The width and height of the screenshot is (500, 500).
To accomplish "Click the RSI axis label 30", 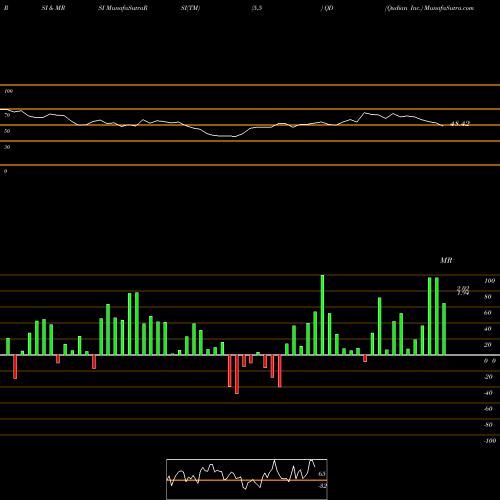I will (7, 147).
